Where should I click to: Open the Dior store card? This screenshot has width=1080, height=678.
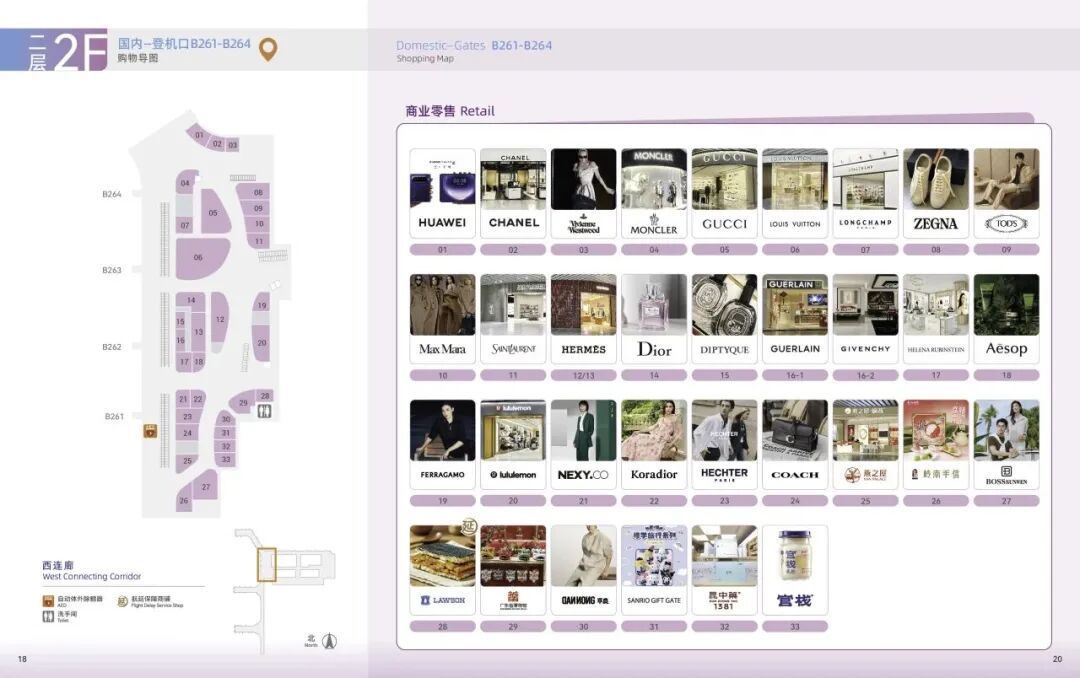[x=654, y=319]
